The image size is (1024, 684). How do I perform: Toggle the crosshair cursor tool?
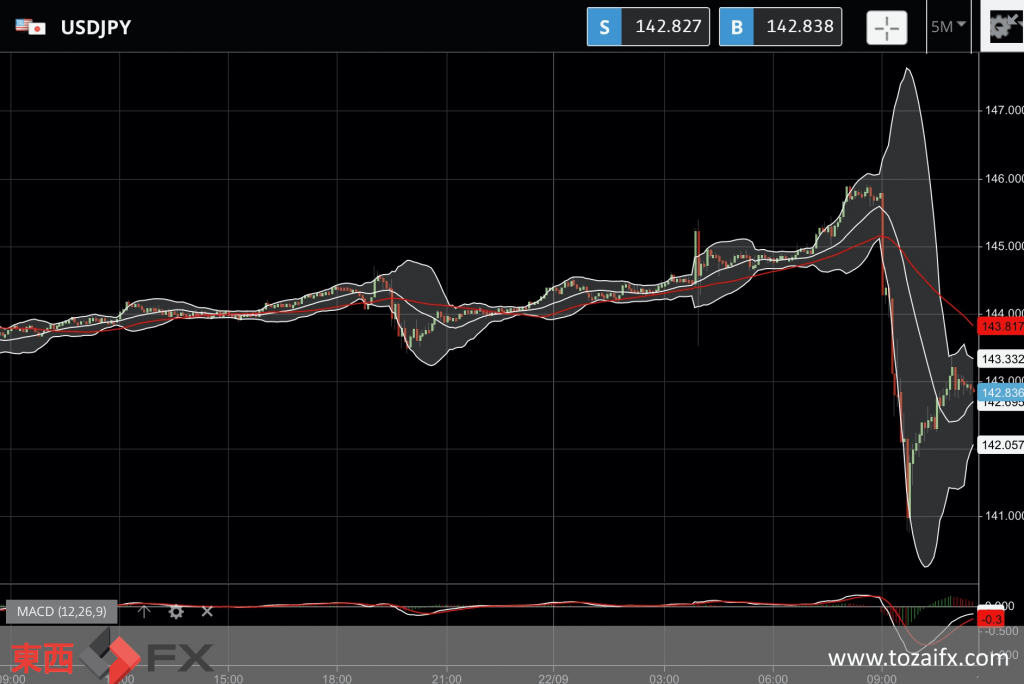886,27
